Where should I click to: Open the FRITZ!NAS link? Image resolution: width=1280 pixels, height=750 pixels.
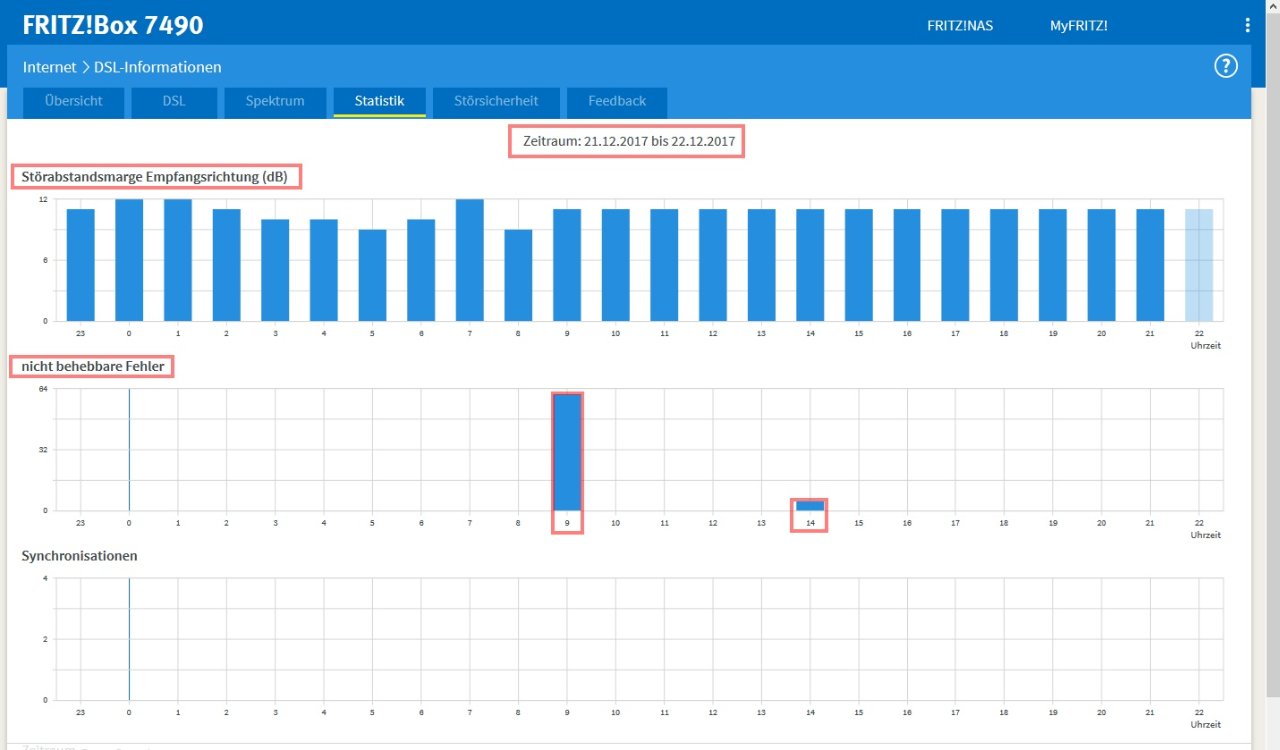coord(960,25)
